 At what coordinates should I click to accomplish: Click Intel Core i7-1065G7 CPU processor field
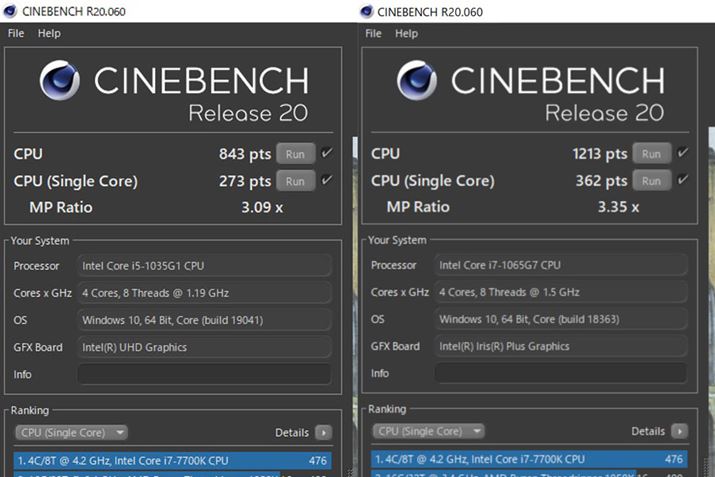point(561,265)
